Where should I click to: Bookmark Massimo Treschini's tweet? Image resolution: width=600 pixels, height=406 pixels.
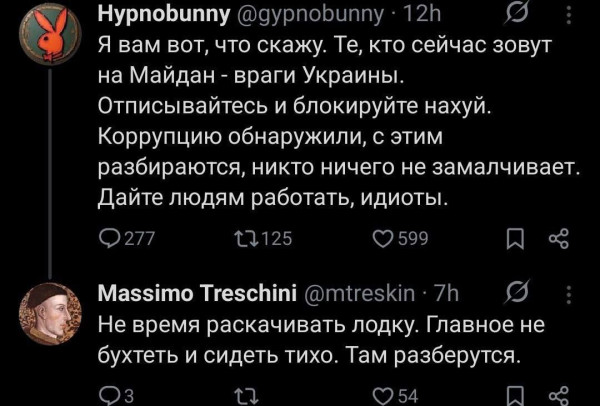pos(515,396)
